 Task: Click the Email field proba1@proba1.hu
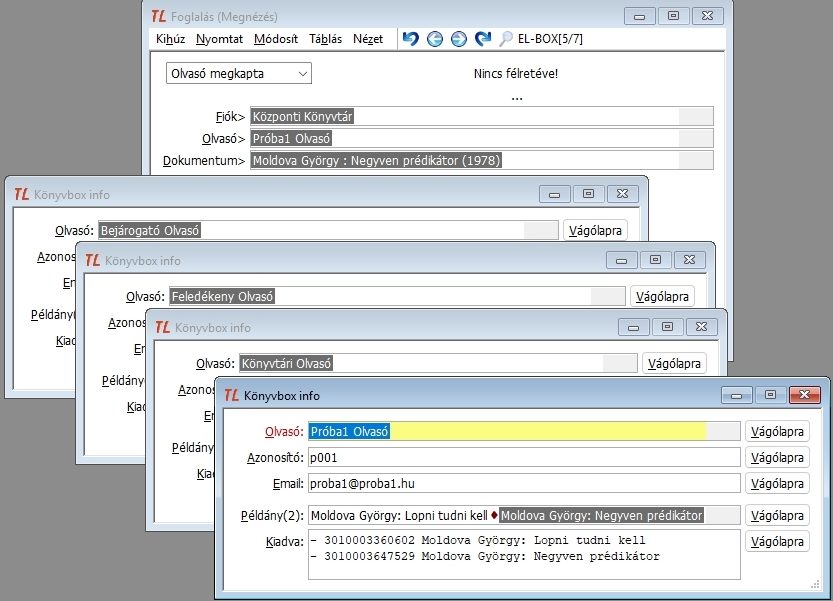(523, 484)
